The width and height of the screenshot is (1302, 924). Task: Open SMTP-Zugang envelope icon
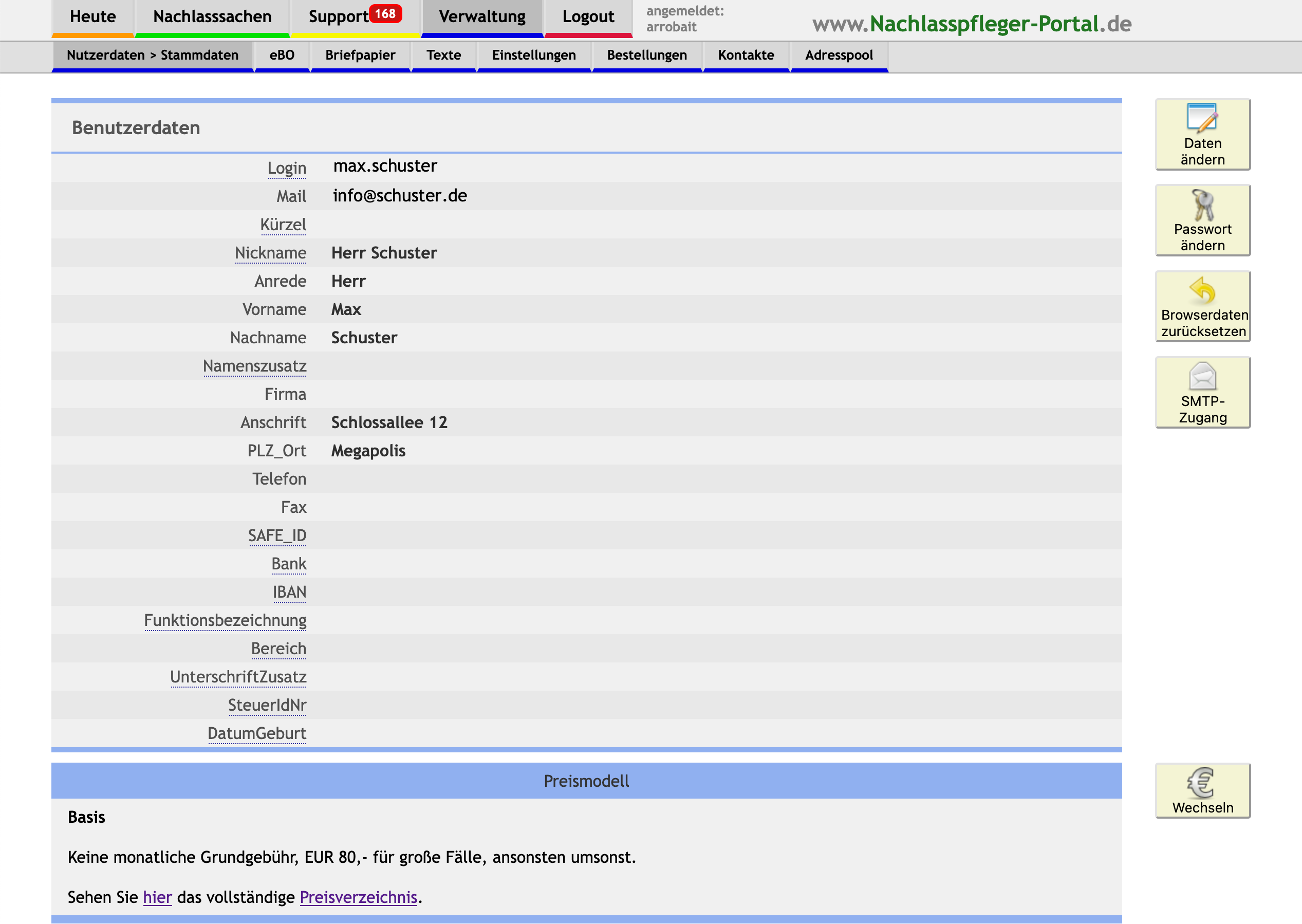pos(1202,376)
